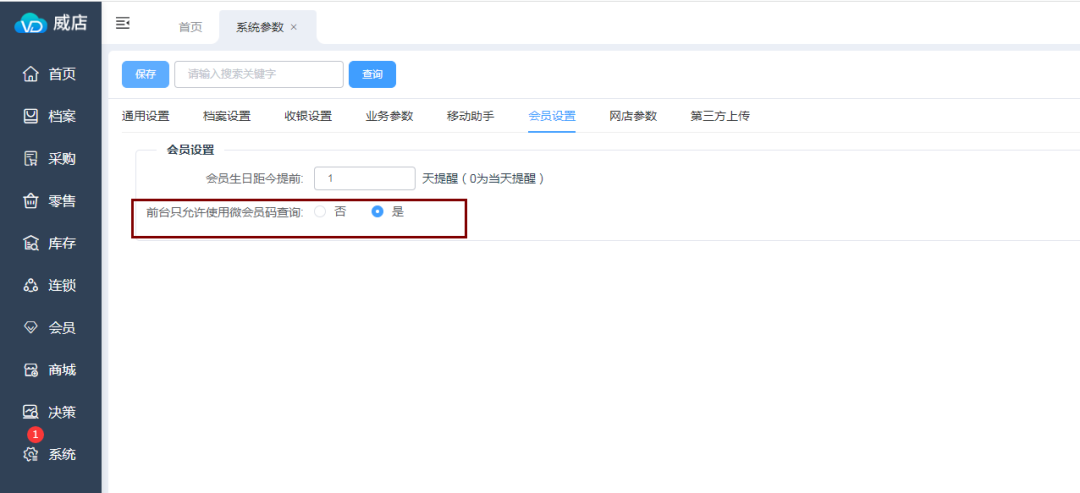Viewport: 1080px width, 493px height.
Task: Select the 采购 purchasing sidebar icon
Action: 30,159
